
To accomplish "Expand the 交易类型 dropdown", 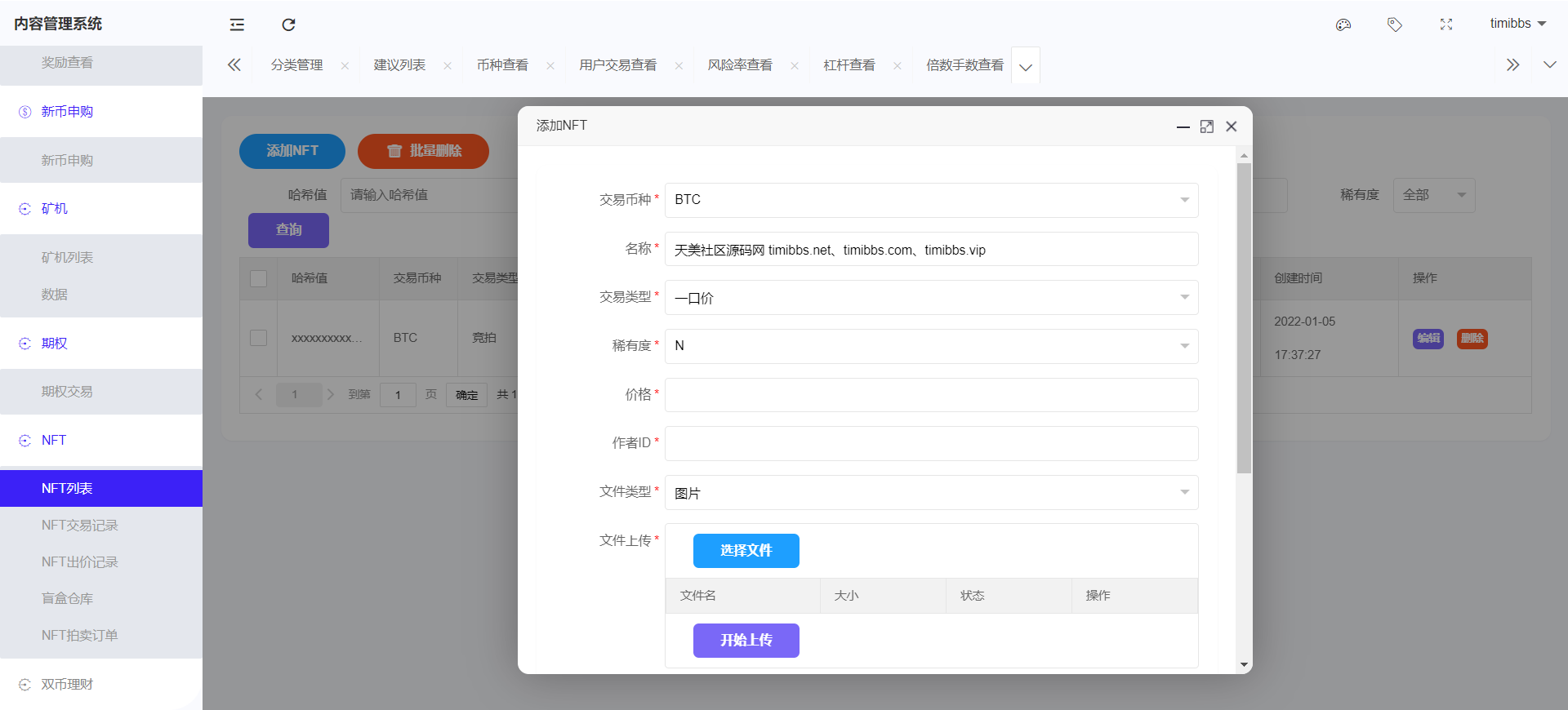I will click(x=931, y=298).
